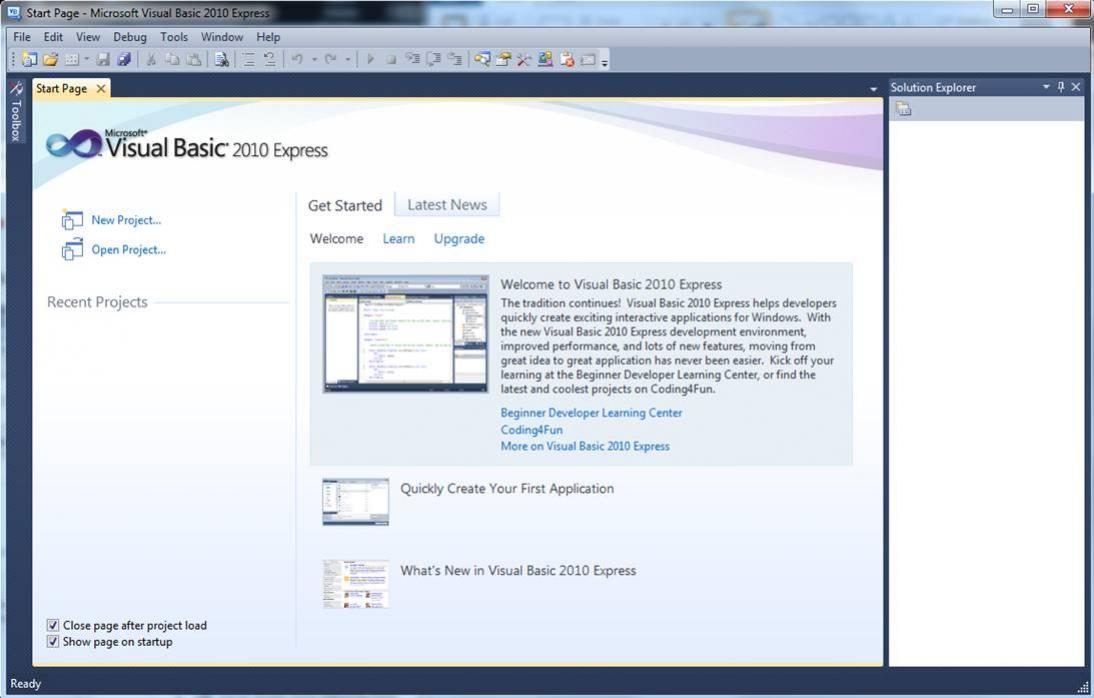This screenshot has width=1094, height=698.
Task: Open the File menu
Action: coord(22,37)
